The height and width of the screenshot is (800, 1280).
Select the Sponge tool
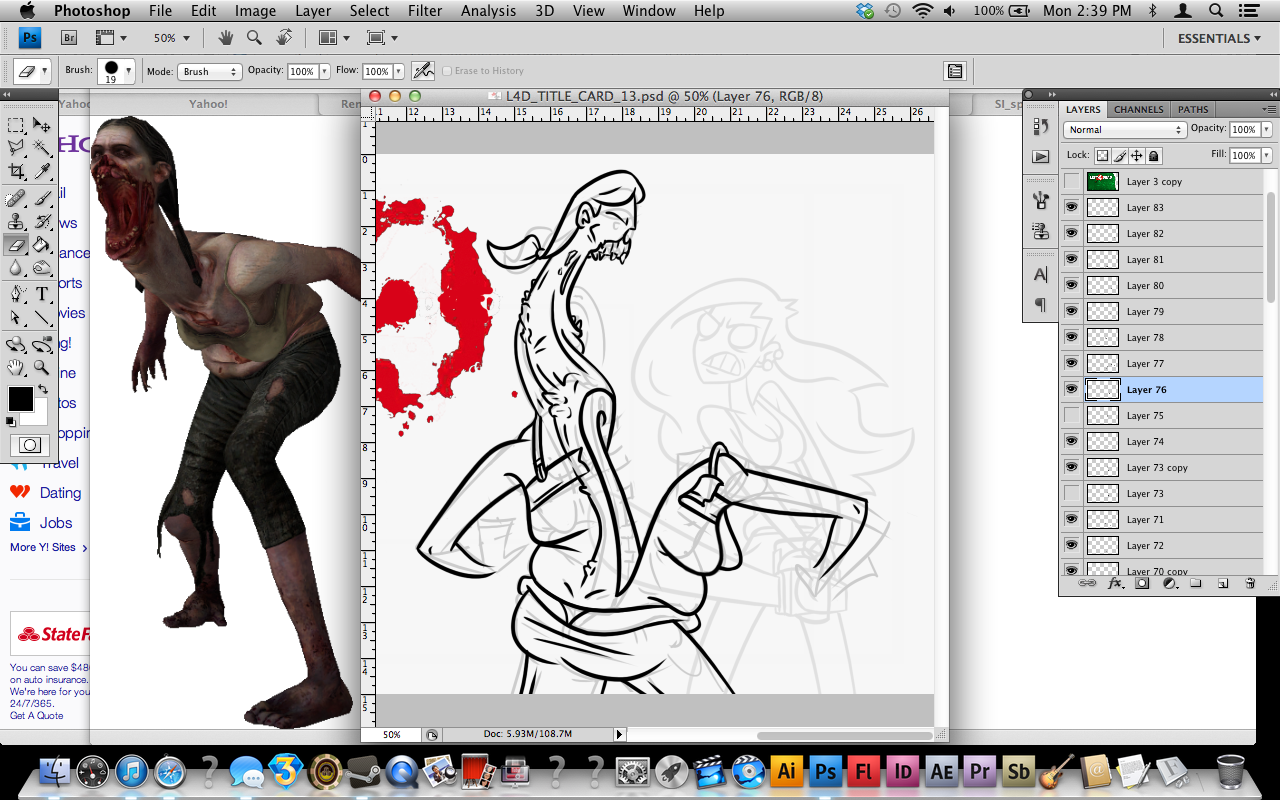click(x=42, y=267)
